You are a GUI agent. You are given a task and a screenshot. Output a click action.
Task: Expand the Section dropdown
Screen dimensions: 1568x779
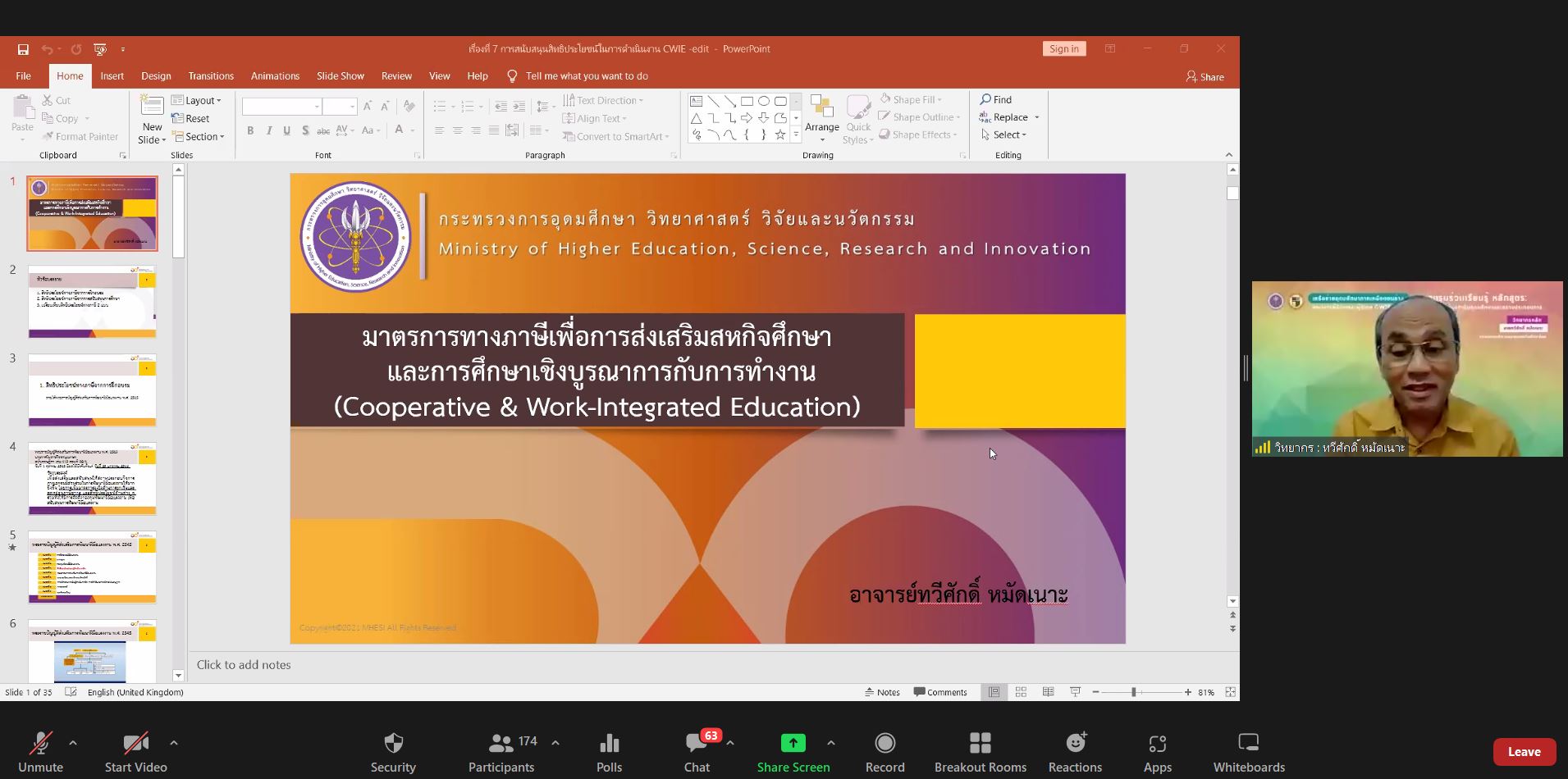pos(199,136)
